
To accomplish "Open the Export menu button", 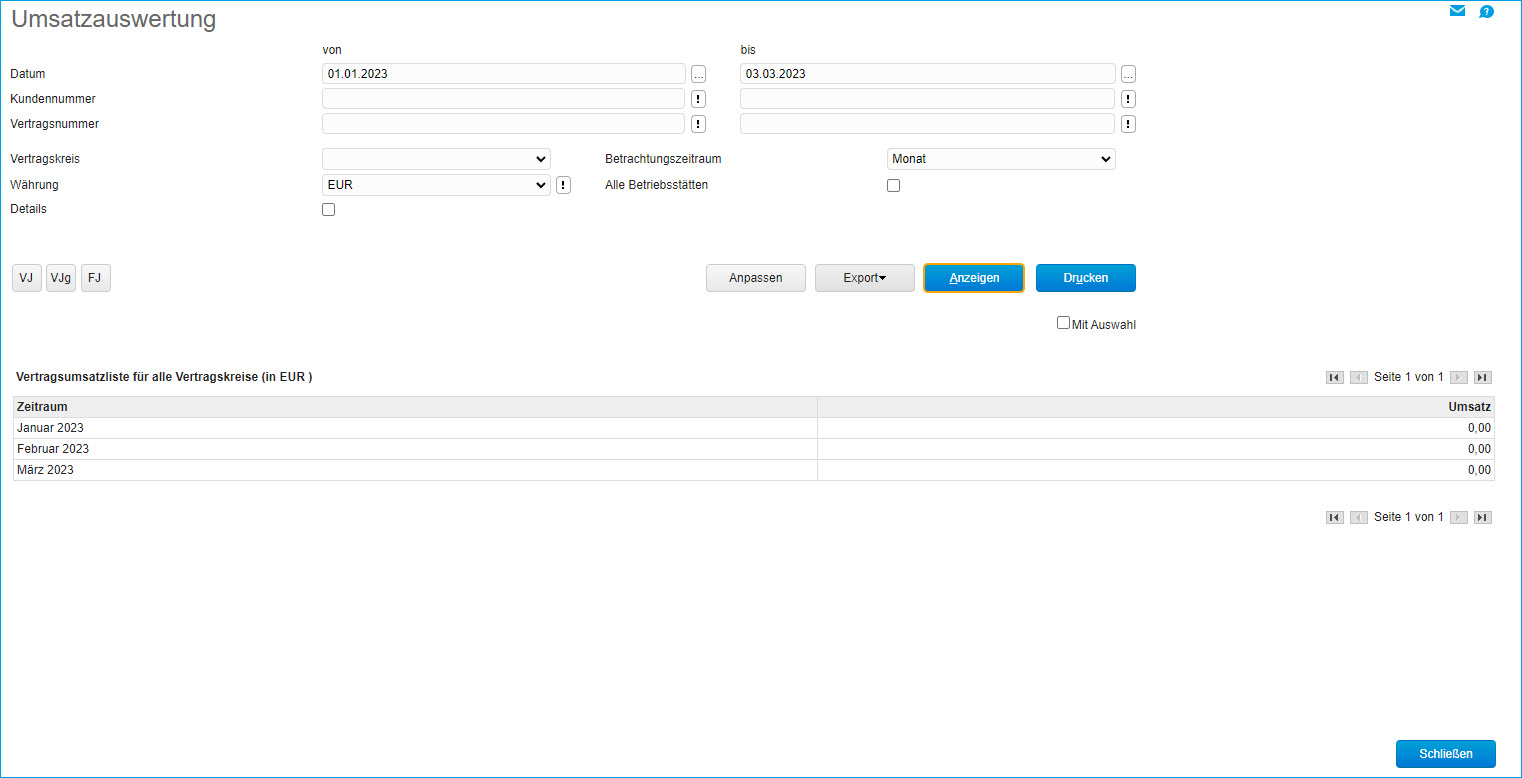I will pos(864,278).
